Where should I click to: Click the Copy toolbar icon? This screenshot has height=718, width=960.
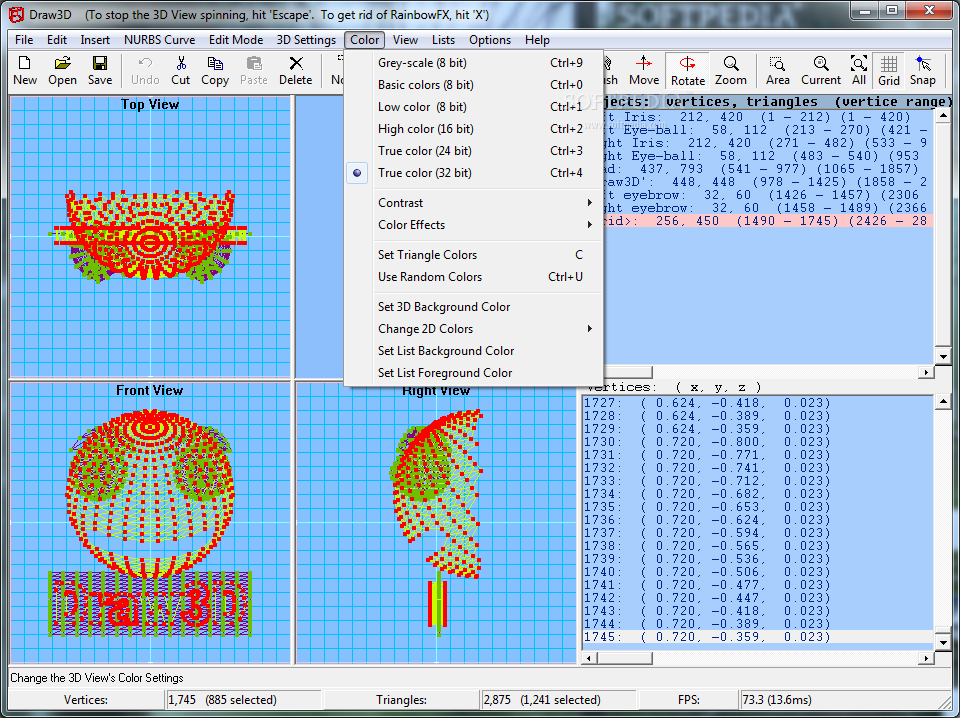coord(215,70)
